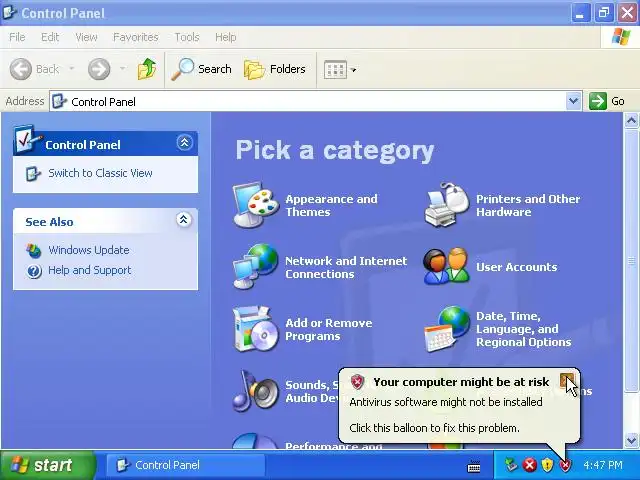This screenshot has width=640, height=480.
Task: Select the Control Panel taskbar button
Action: (x=186, y=465)
